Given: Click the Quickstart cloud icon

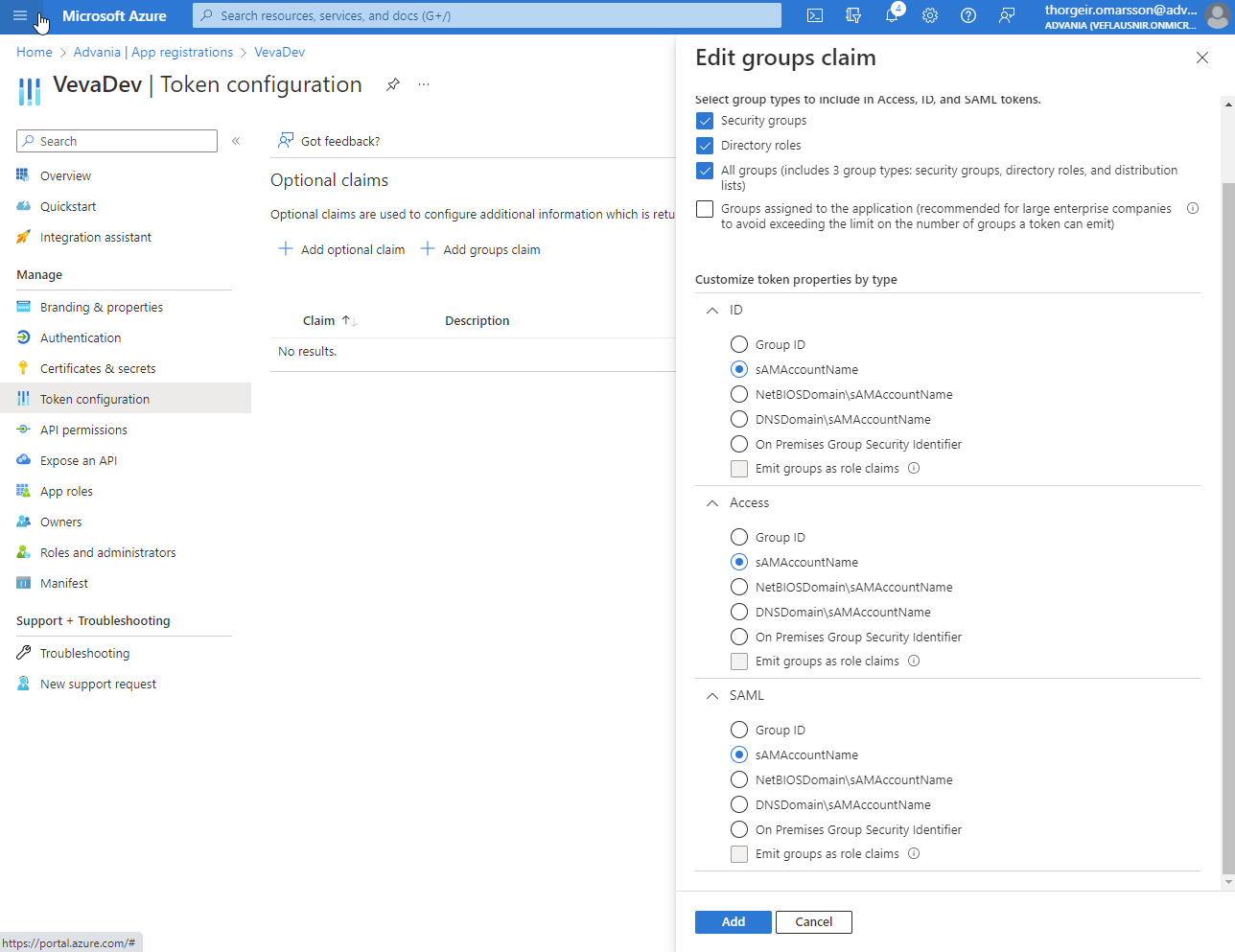Looking at the screenshot, I should (x=23, y=206).
